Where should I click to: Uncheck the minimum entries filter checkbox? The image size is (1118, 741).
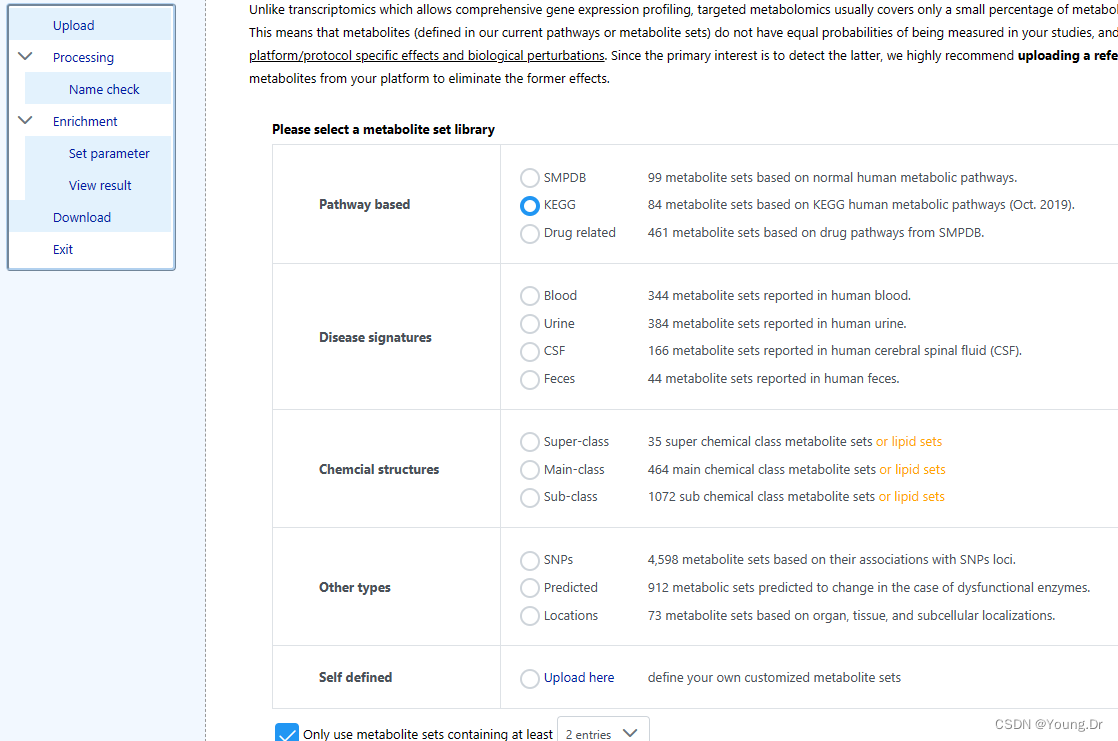pyautogui.click(x=287, y=733)
